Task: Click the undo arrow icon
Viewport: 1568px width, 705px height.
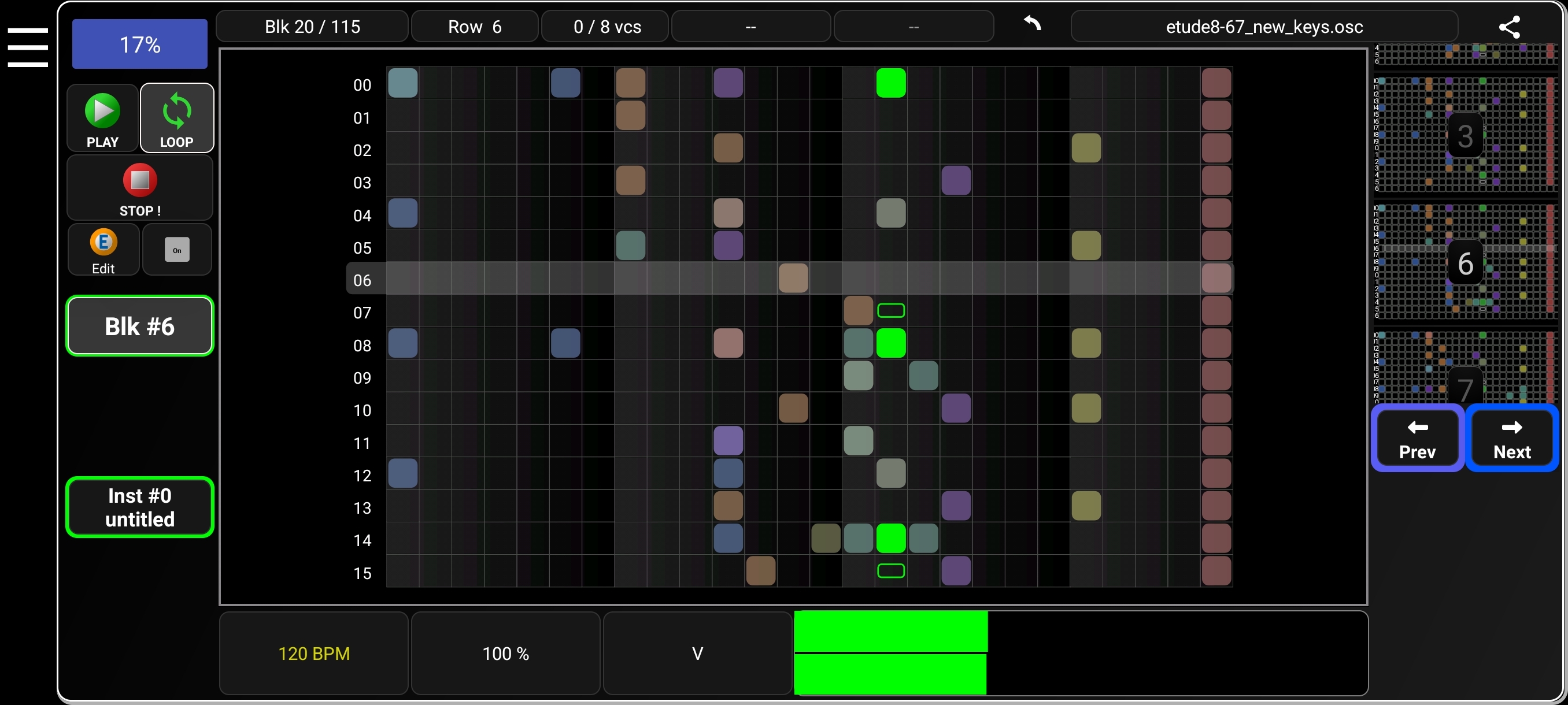Action: point(1031,25)
